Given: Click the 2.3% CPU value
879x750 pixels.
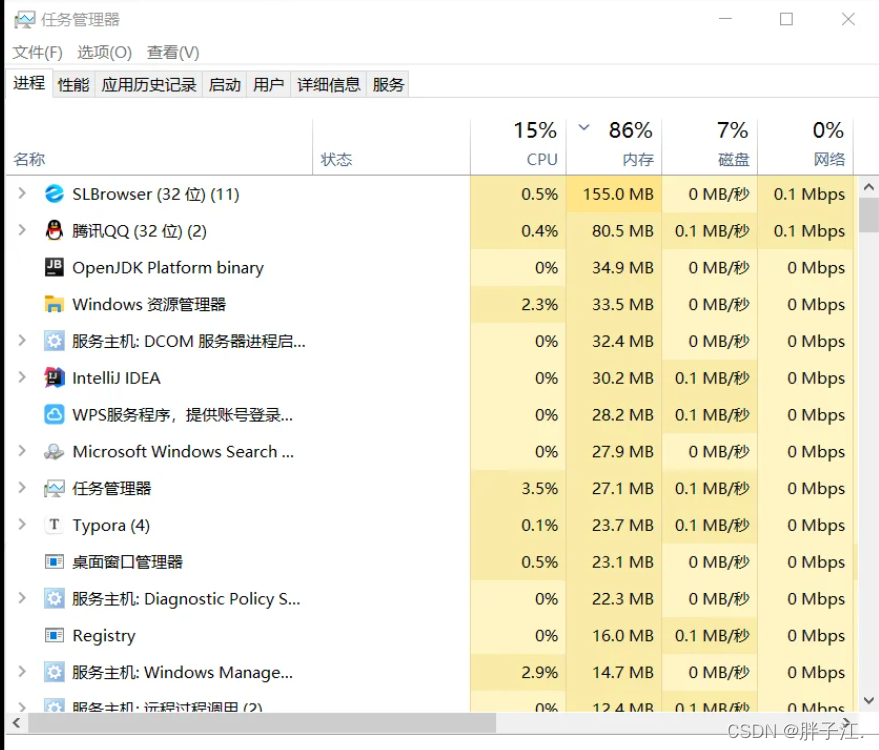Looking at the screenshot, I should coord(539,304).
